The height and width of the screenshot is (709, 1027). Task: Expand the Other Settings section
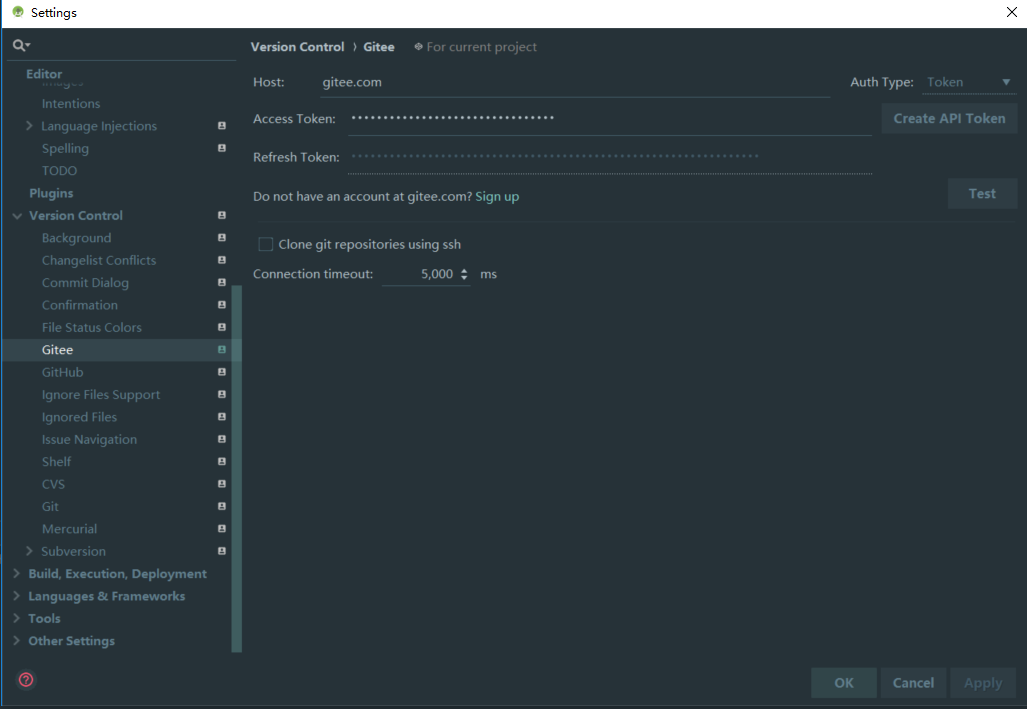coord(16,641)
